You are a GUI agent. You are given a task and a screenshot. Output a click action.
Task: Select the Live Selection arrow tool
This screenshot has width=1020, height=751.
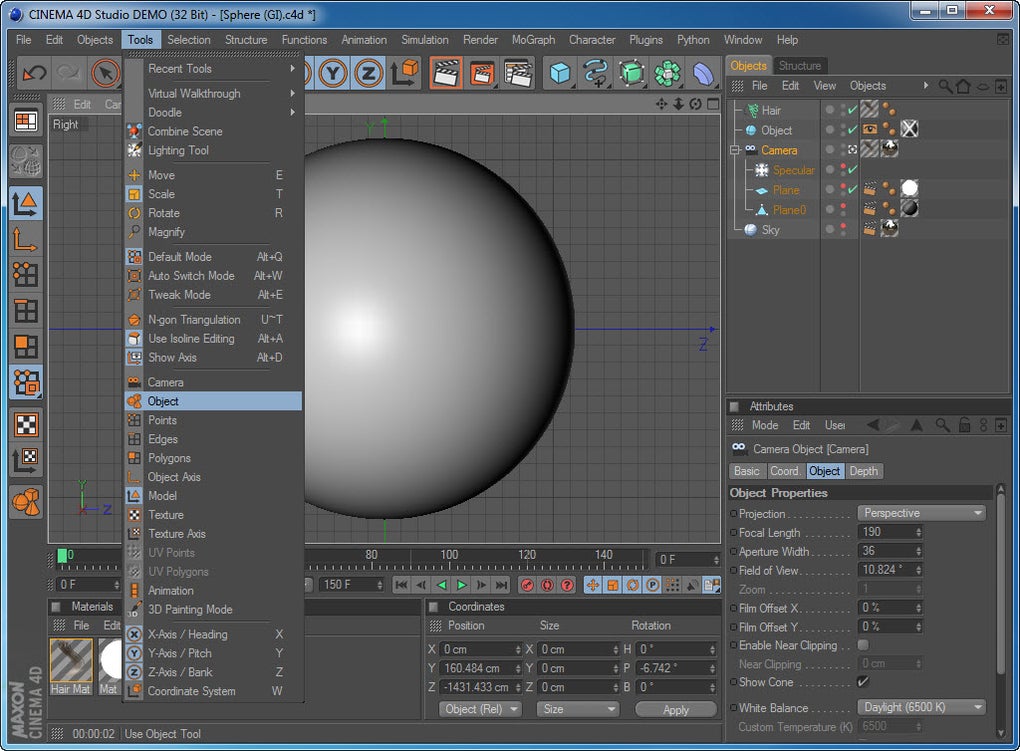point(105,73)
